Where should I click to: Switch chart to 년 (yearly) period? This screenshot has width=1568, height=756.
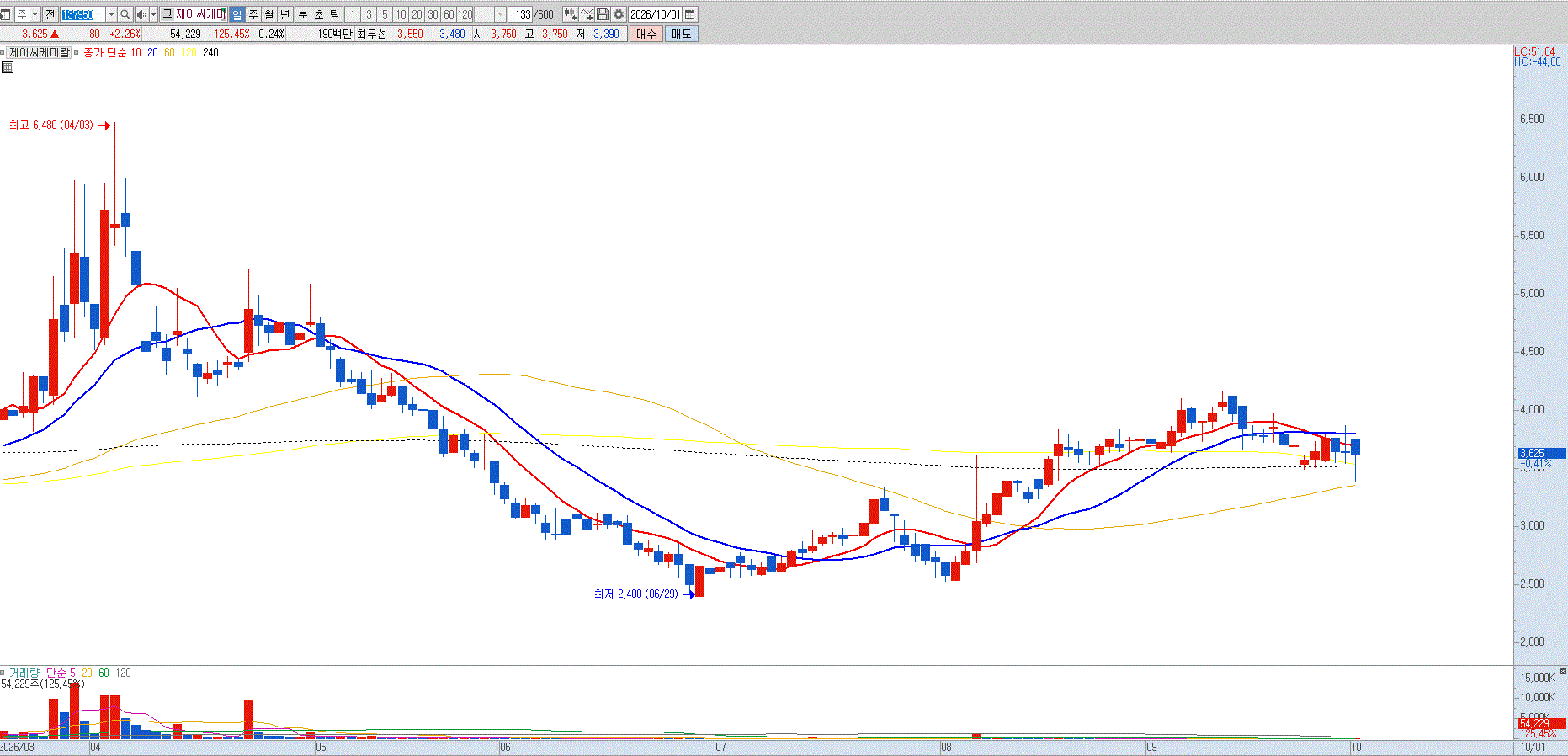tap(285, 14)
